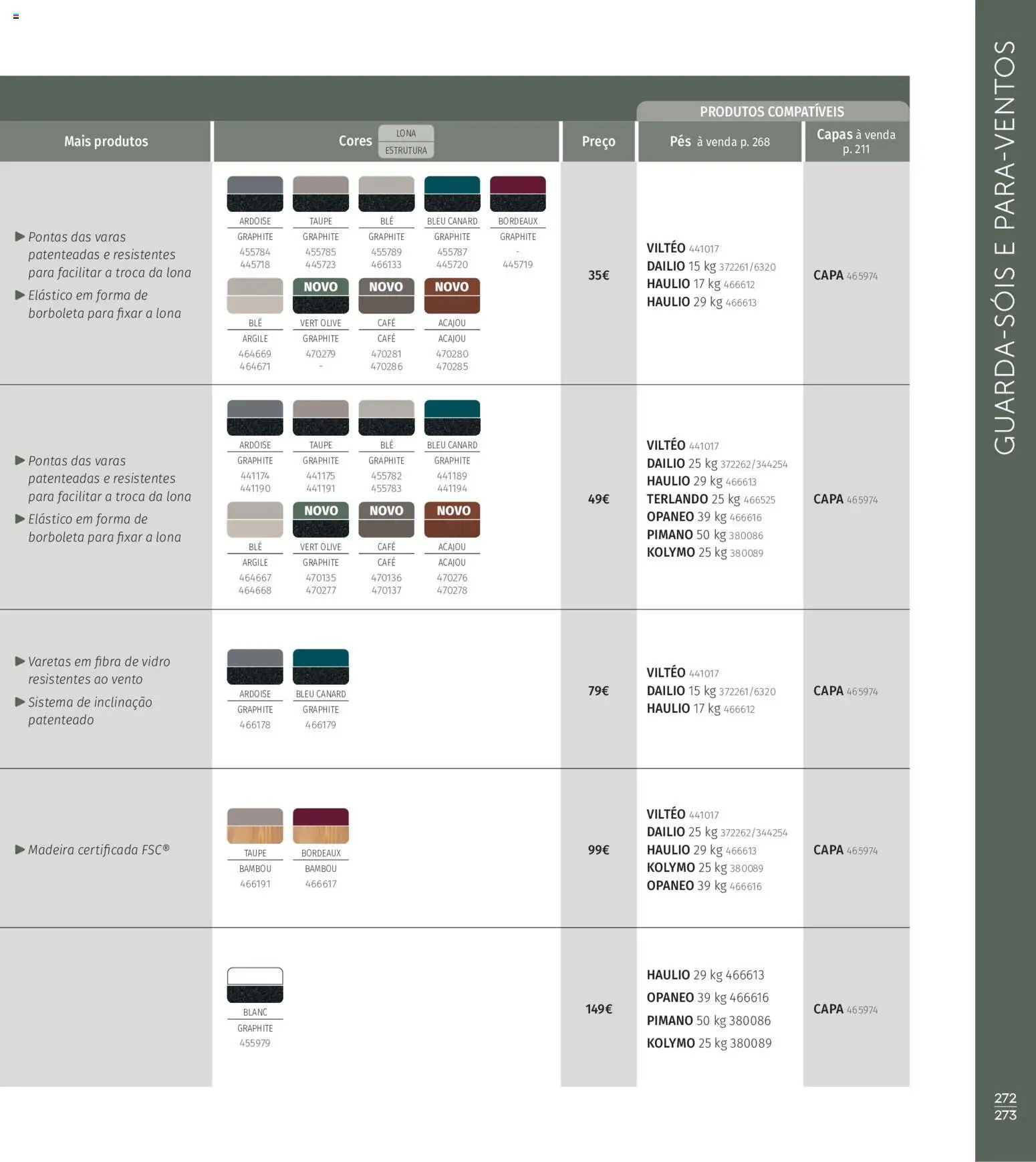This screenshot has width=1036, height=1162.
Task: Select Ardoise swatch in the 79€ row
Action: click(x=255, y=667)
